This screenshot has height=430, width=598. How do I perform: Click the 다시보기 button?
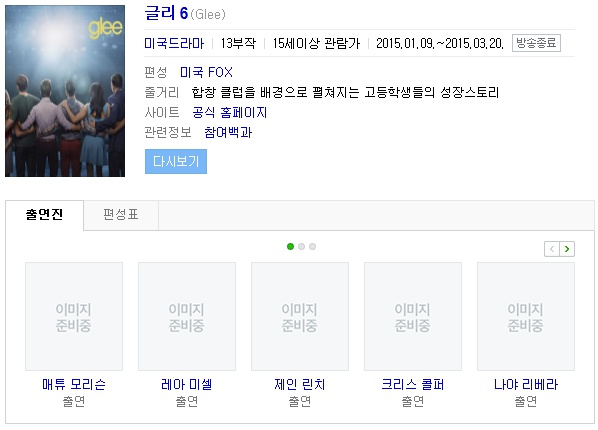pyautogui.click(x=176, y=161)
